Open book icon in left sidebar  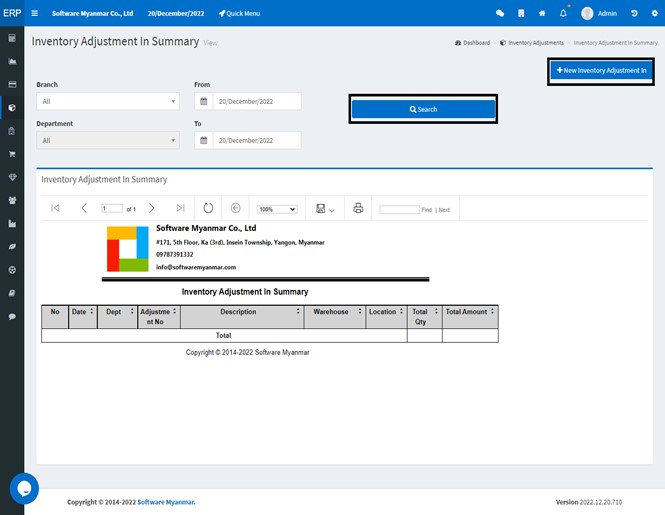point(12,293)
